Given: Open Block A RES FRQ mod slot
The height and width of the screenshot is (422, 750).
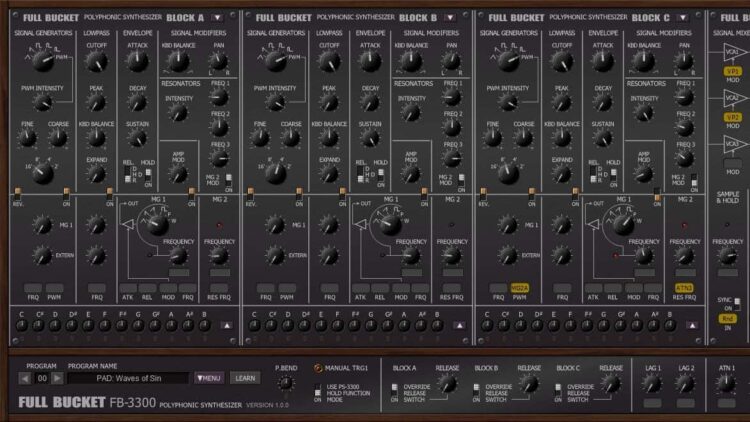Looking at the screenshot, I should pos(219,288).
